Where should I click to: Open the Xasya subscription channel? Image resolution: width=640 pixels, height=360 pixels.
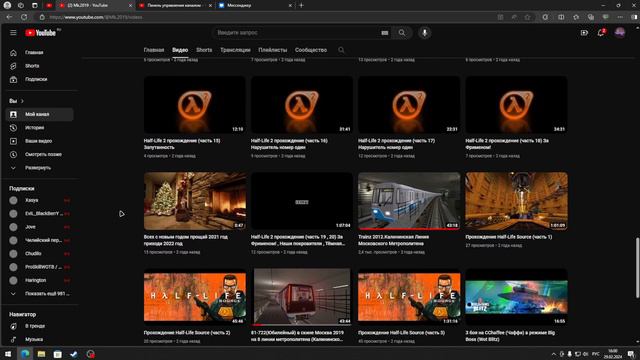tap(39, 200)
